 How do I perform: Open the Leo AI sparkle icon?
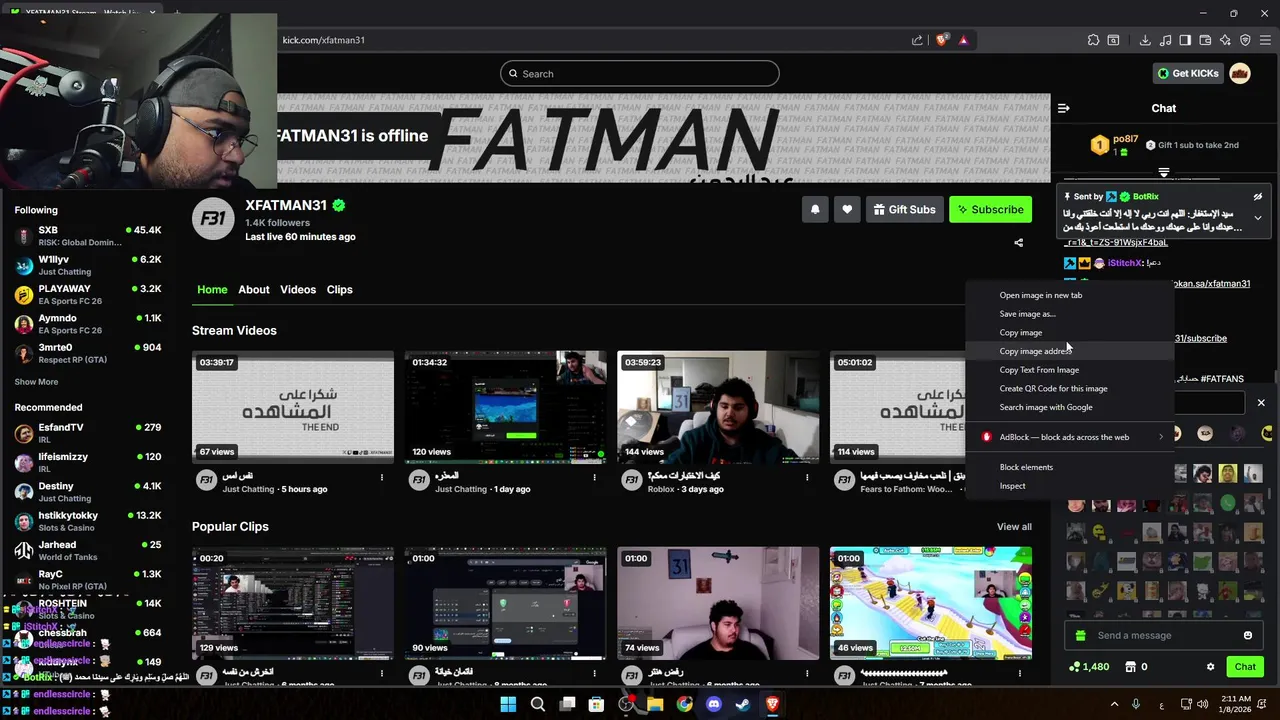pos(1225,40)
